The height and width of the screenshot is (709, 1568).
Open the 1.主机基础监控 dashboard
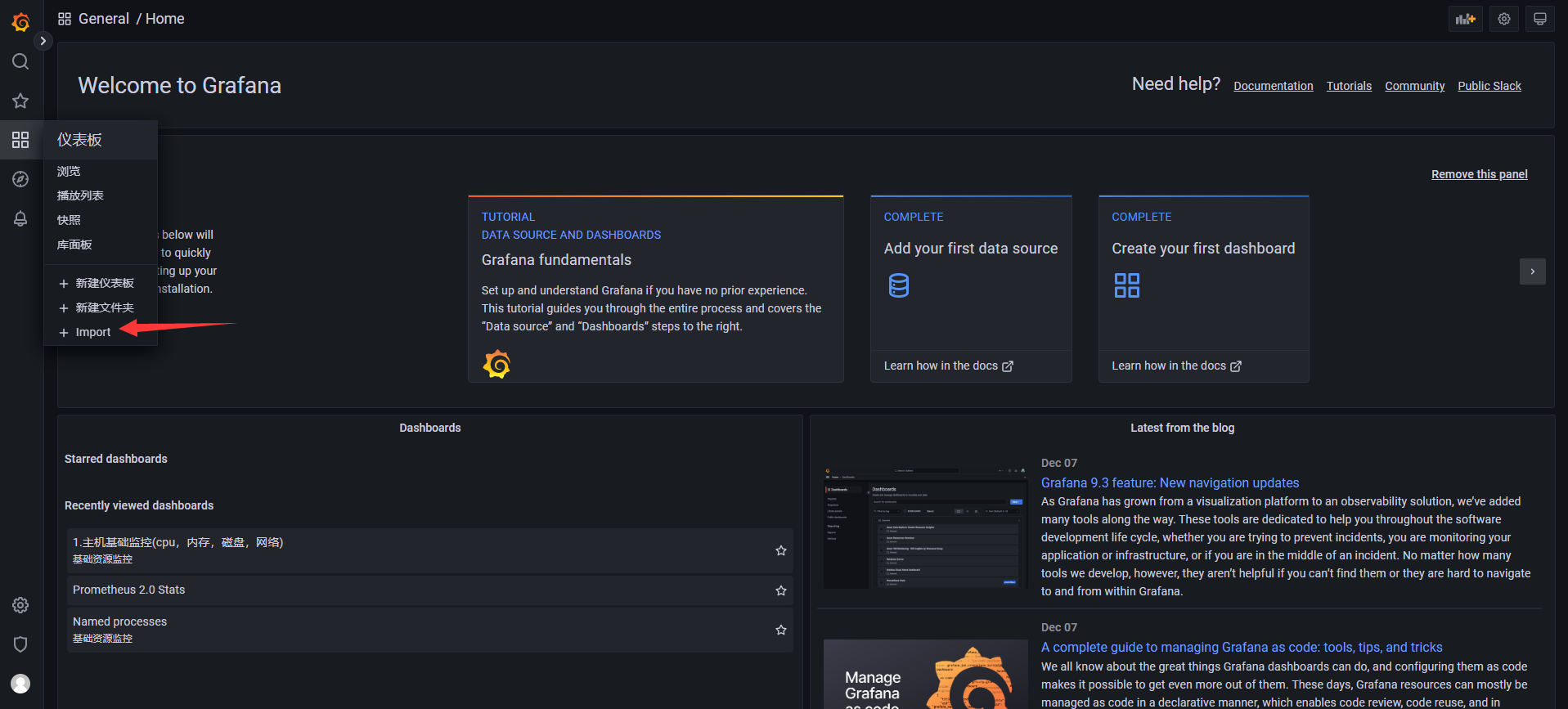pyautogui.click(x=430, y=550)
